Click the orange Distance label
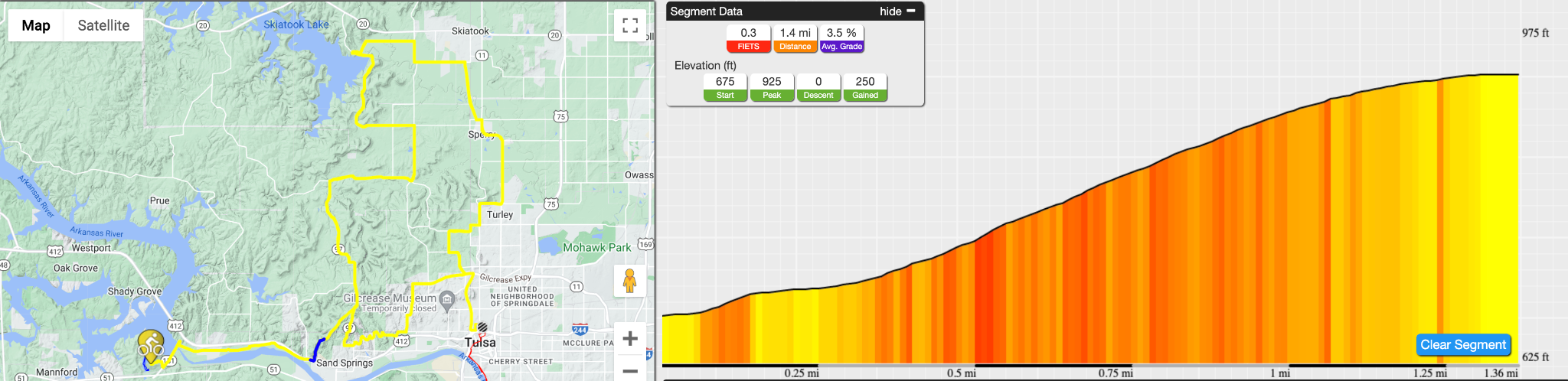1568x381 pixels. (795, 47)
